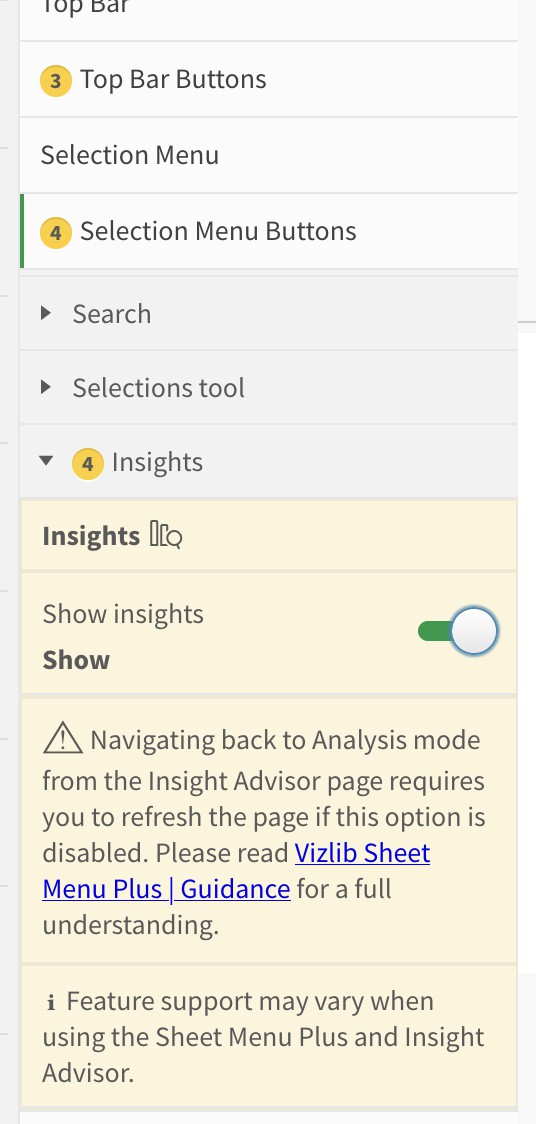Screen dimensions: 536x1124
Task: Click the Insights advisor icon beside heading
Action: (166, 535)
